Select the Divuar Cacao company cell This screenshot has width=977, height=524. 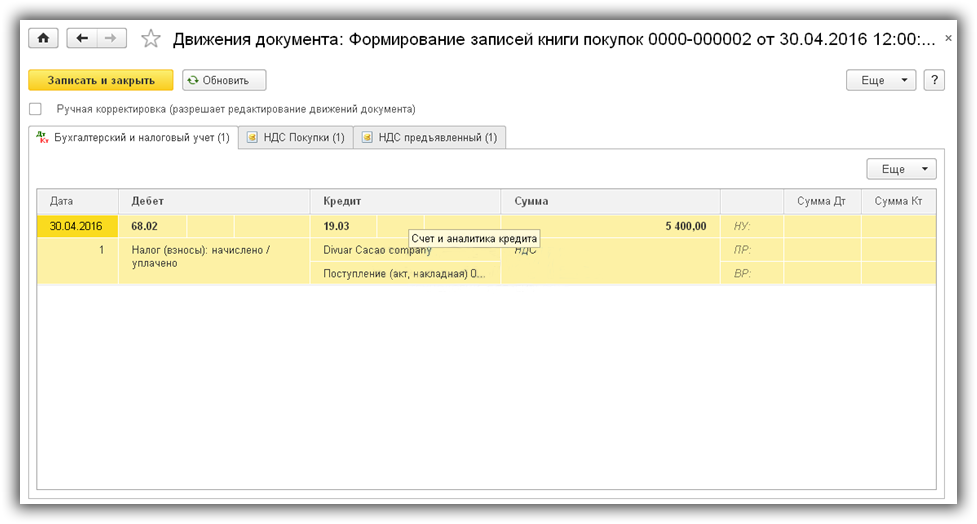[370, 250]
